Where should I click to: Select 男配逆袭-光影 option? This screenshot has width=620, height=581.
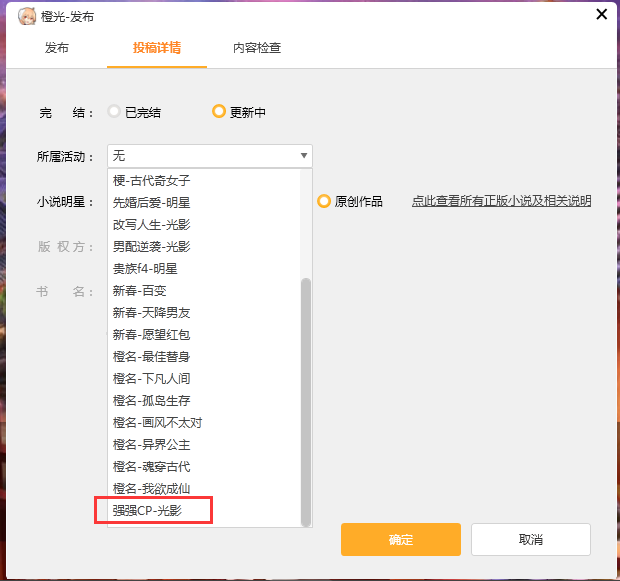151,246
